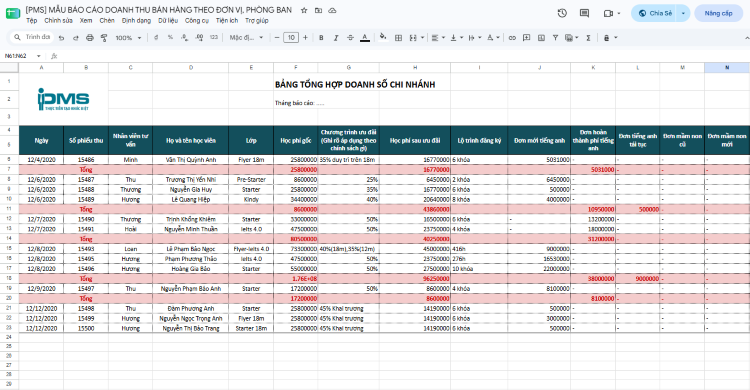Open the Chỉnh sửa menu
This screenshot has width=750, height=390.
tap(58, 21)
